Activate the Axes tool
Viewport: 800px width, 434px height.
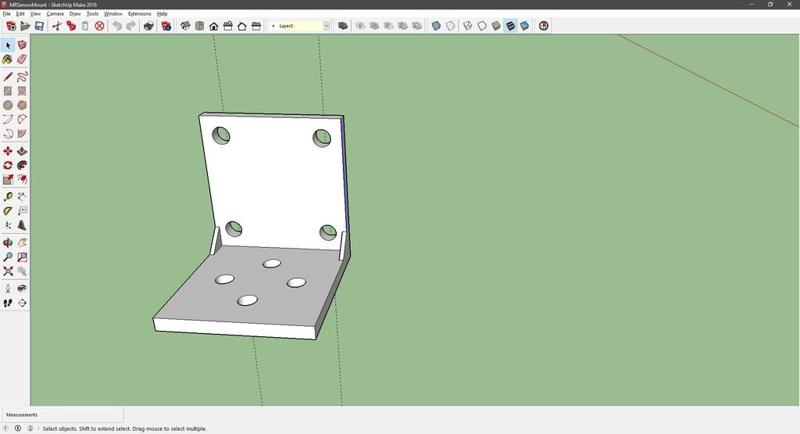tap(8, 225)
